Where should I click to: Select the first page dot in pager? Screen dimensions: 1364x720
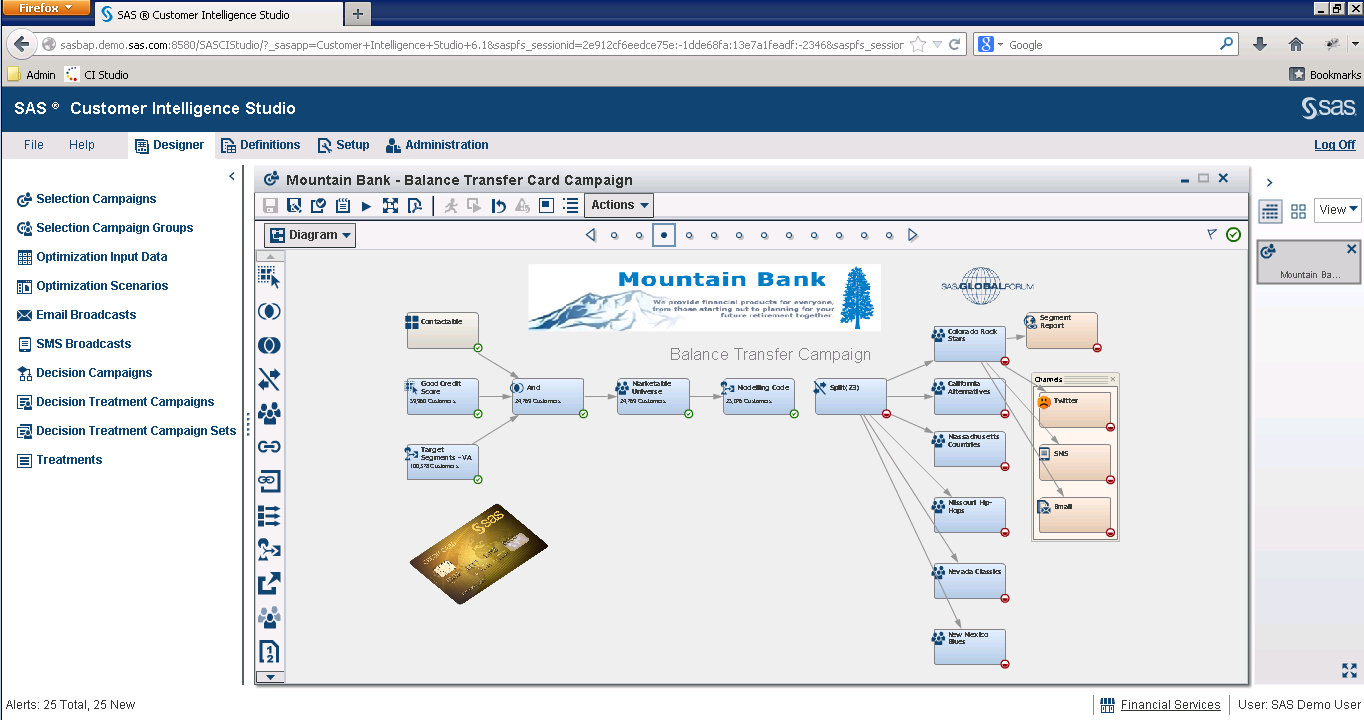pos(614,236)
